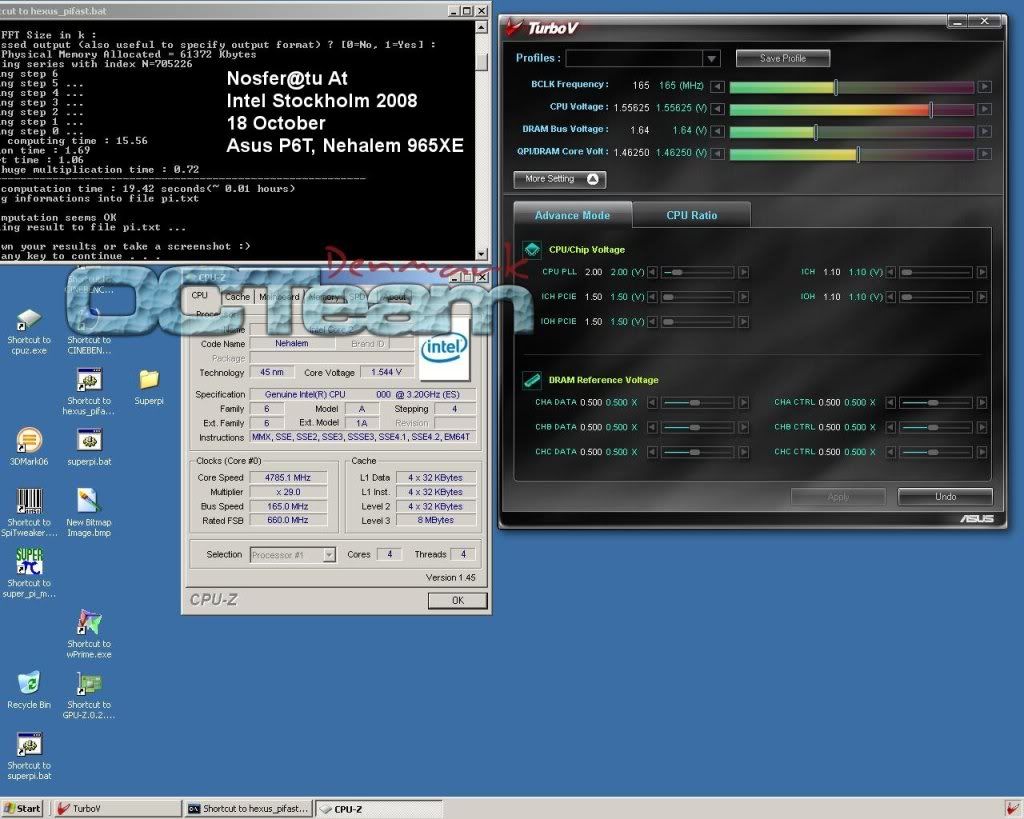Image resolution: width=1024 pixels, height=819 pixels.
Task: Decrease CPU PLL voltage with left arrow
Action: point(652,272)
